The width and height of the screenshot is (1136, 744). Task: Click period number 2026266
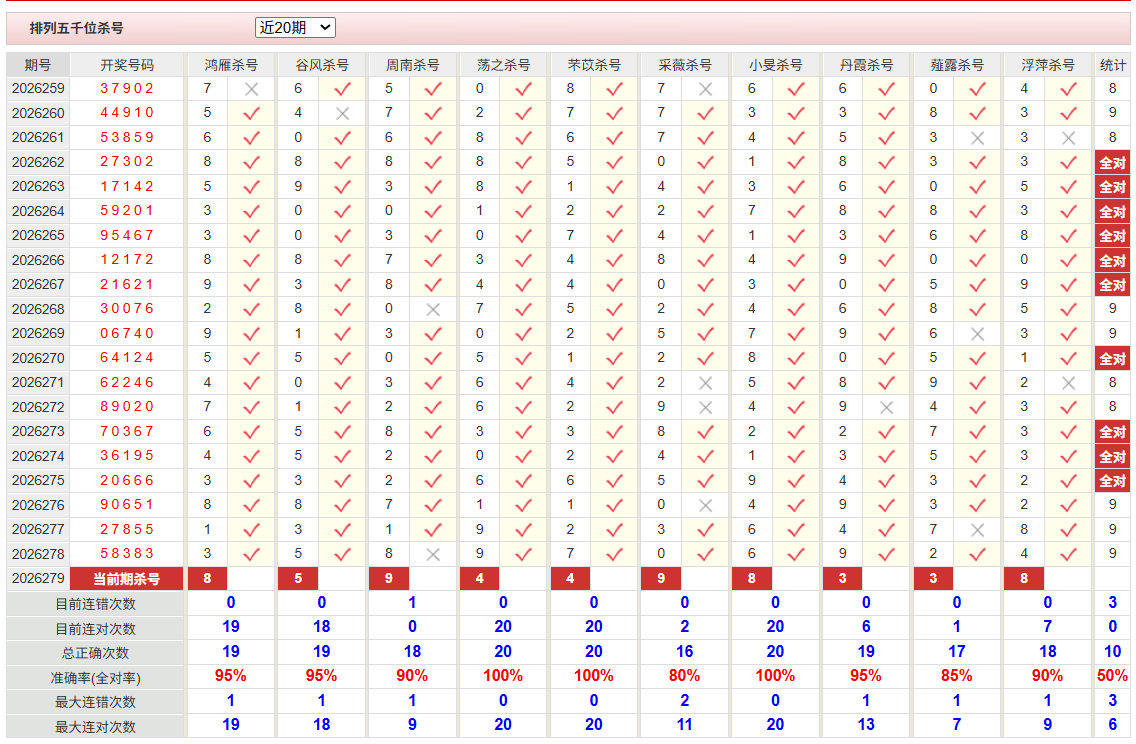(x=38, y=260)
